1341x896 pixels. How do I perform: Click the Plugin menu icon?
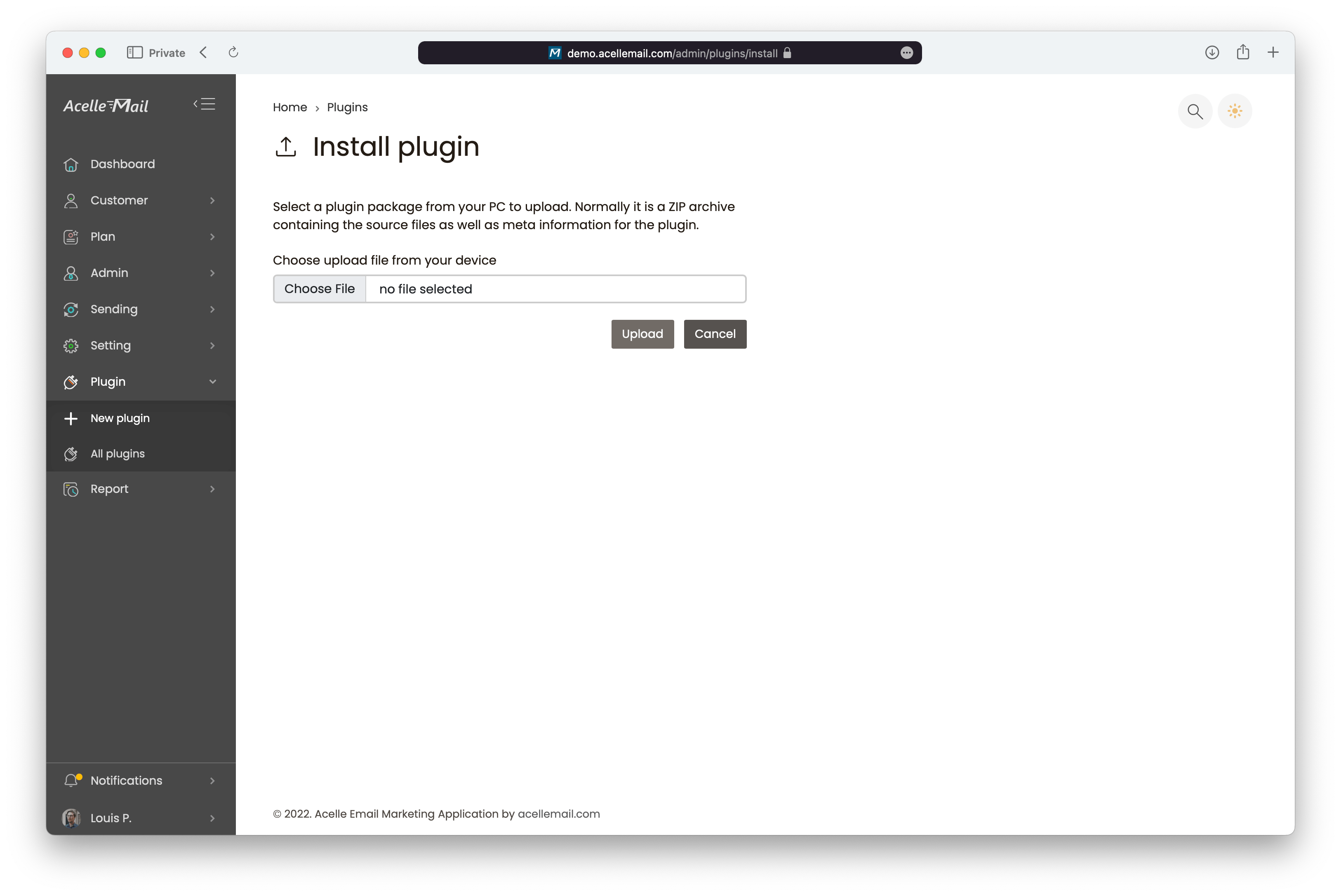[71, 381]
